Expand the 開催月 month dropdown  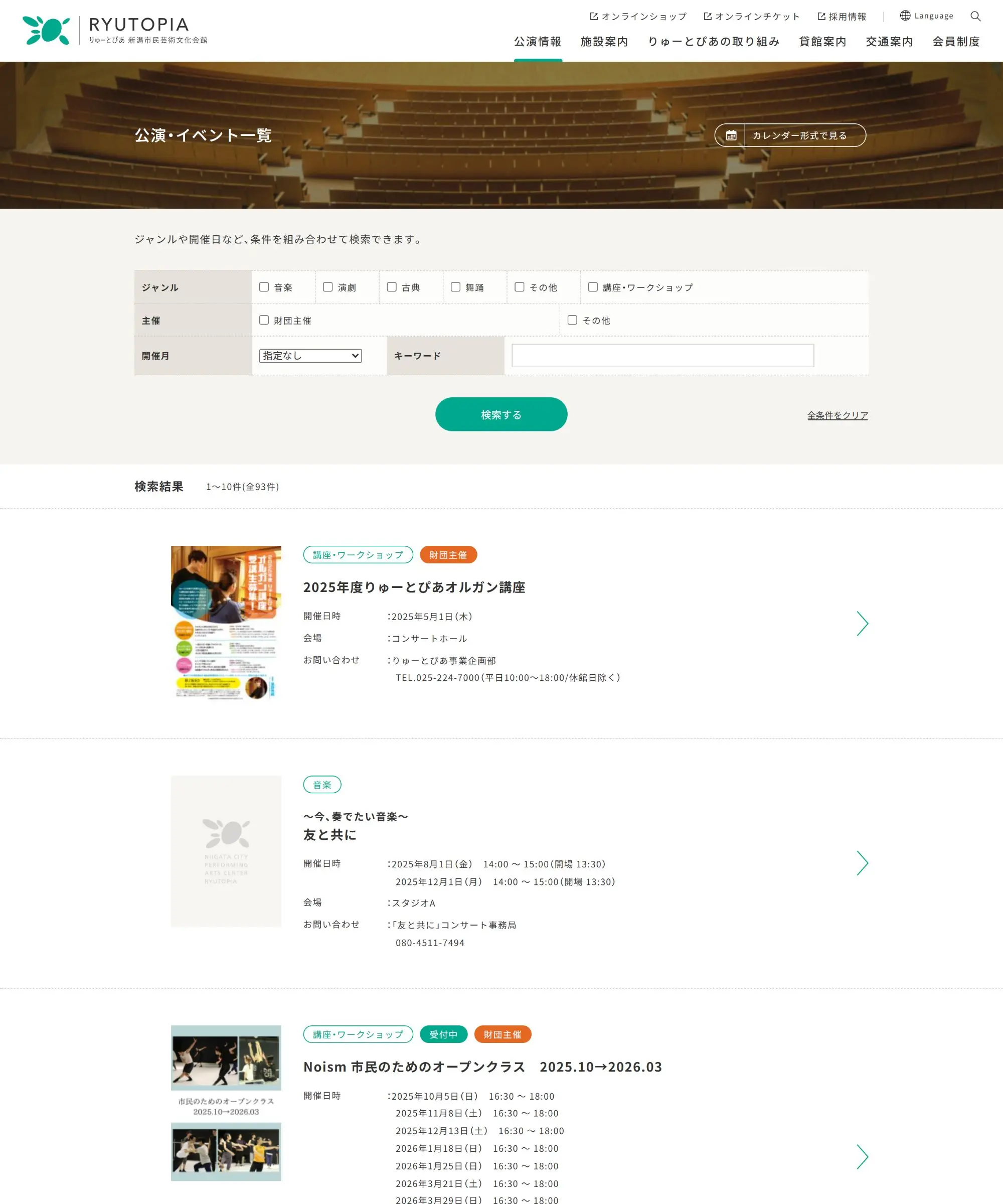(310, 356)
